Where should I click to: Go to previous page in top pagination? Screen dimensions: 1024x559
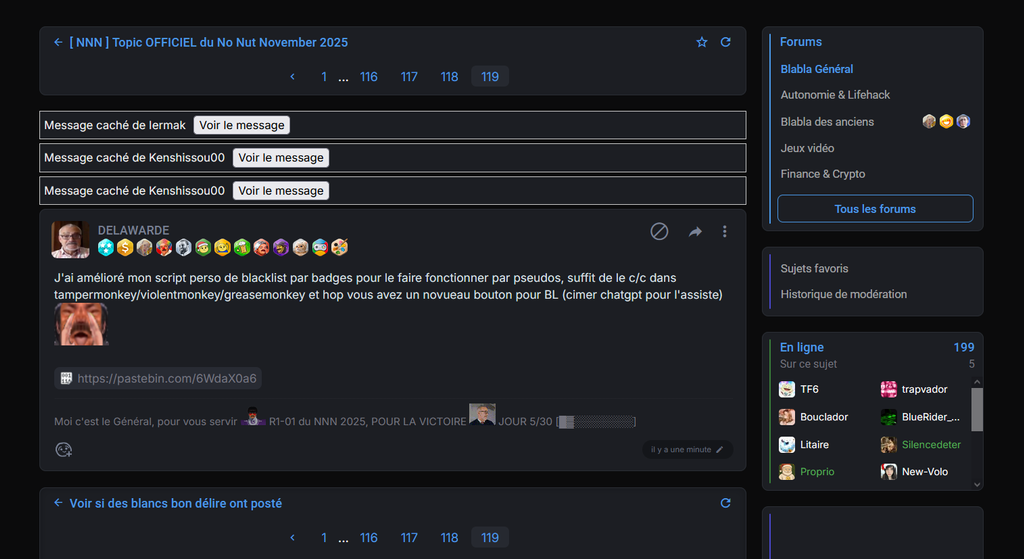[293, 76]
